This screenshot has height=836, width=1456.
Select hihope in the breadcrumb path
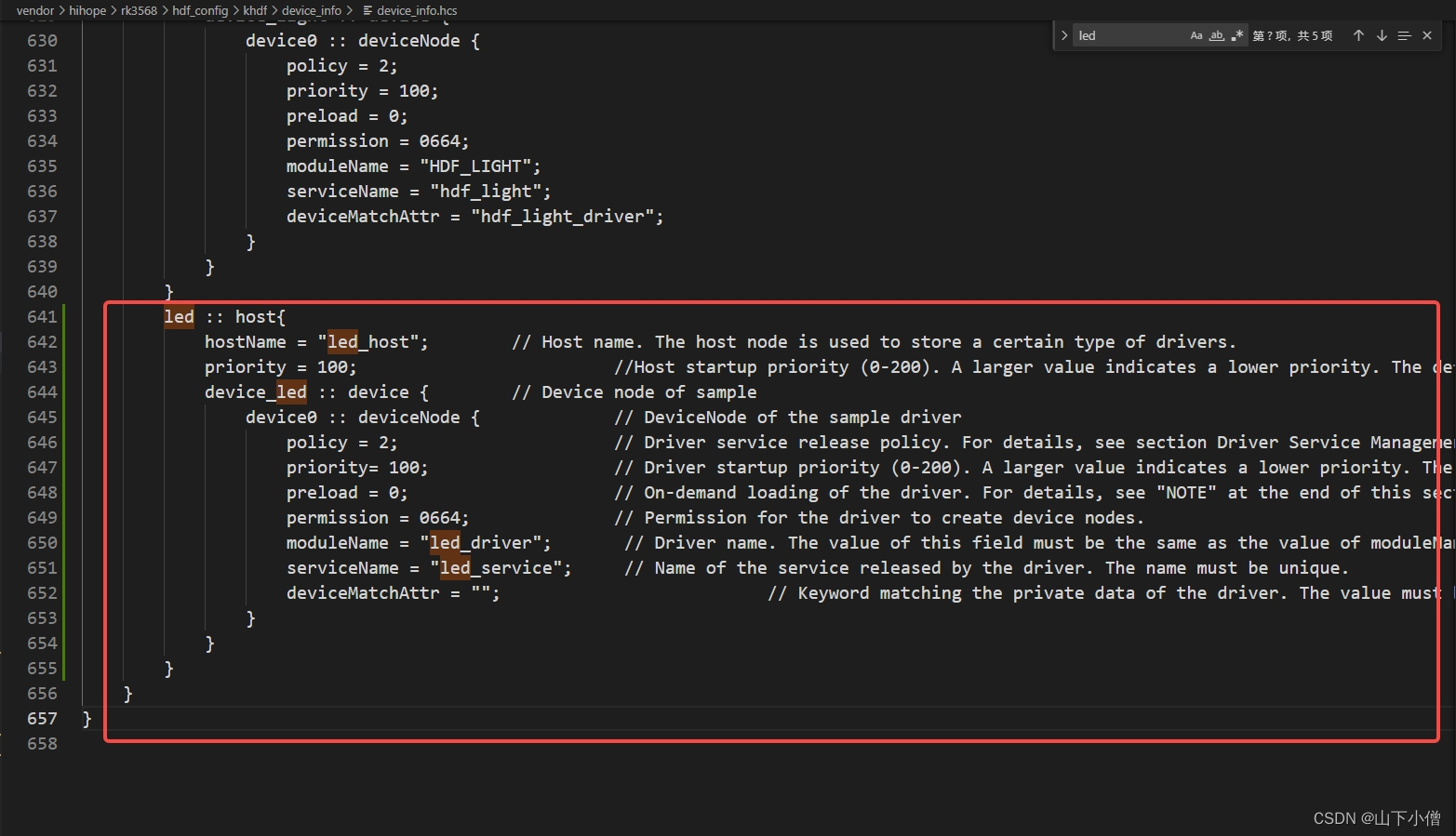(x=87, y=10)
